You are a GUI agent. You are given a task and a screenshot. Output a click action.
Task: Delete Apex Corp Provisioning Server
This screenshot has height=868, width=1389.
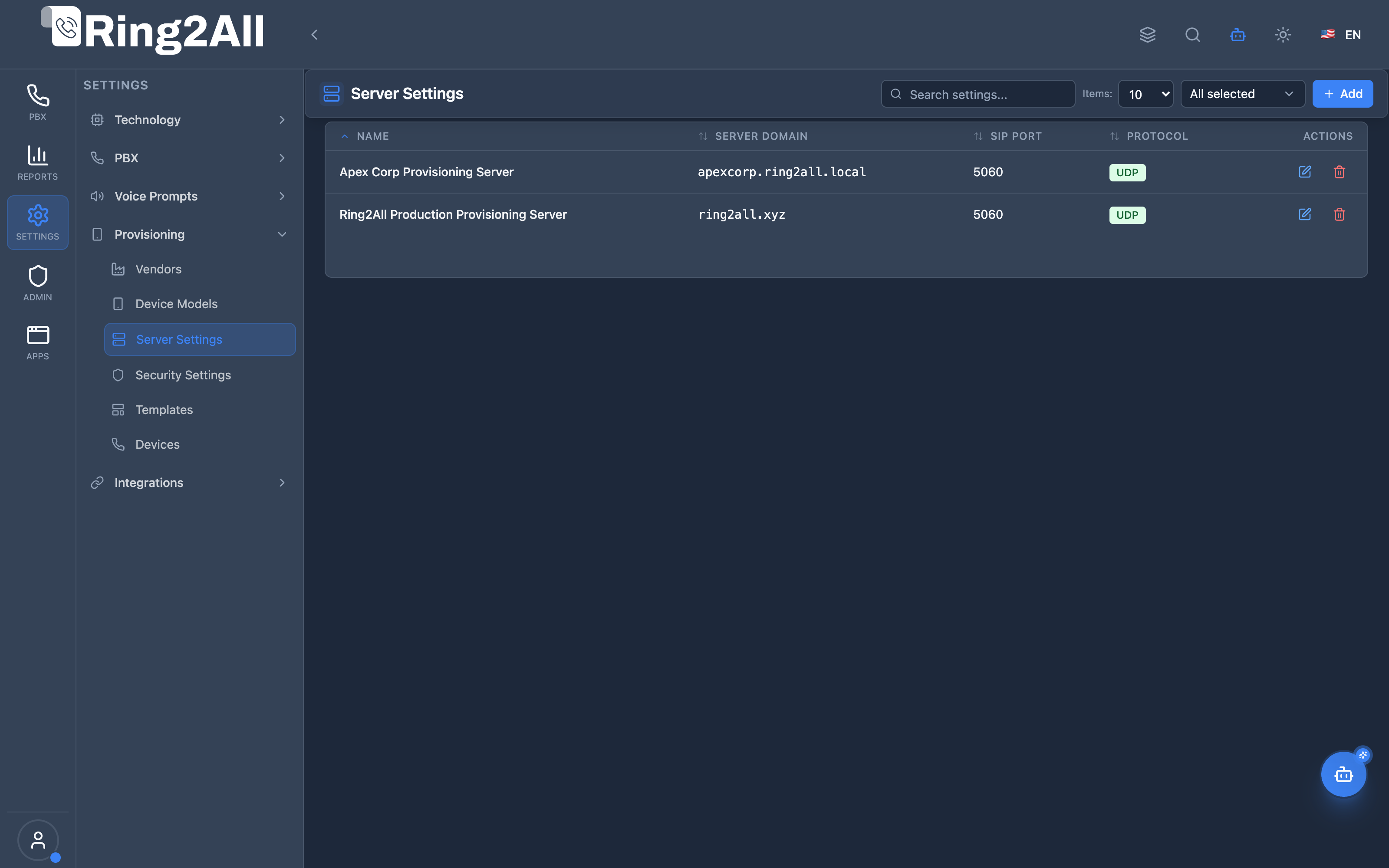[x=1340, y=172]
